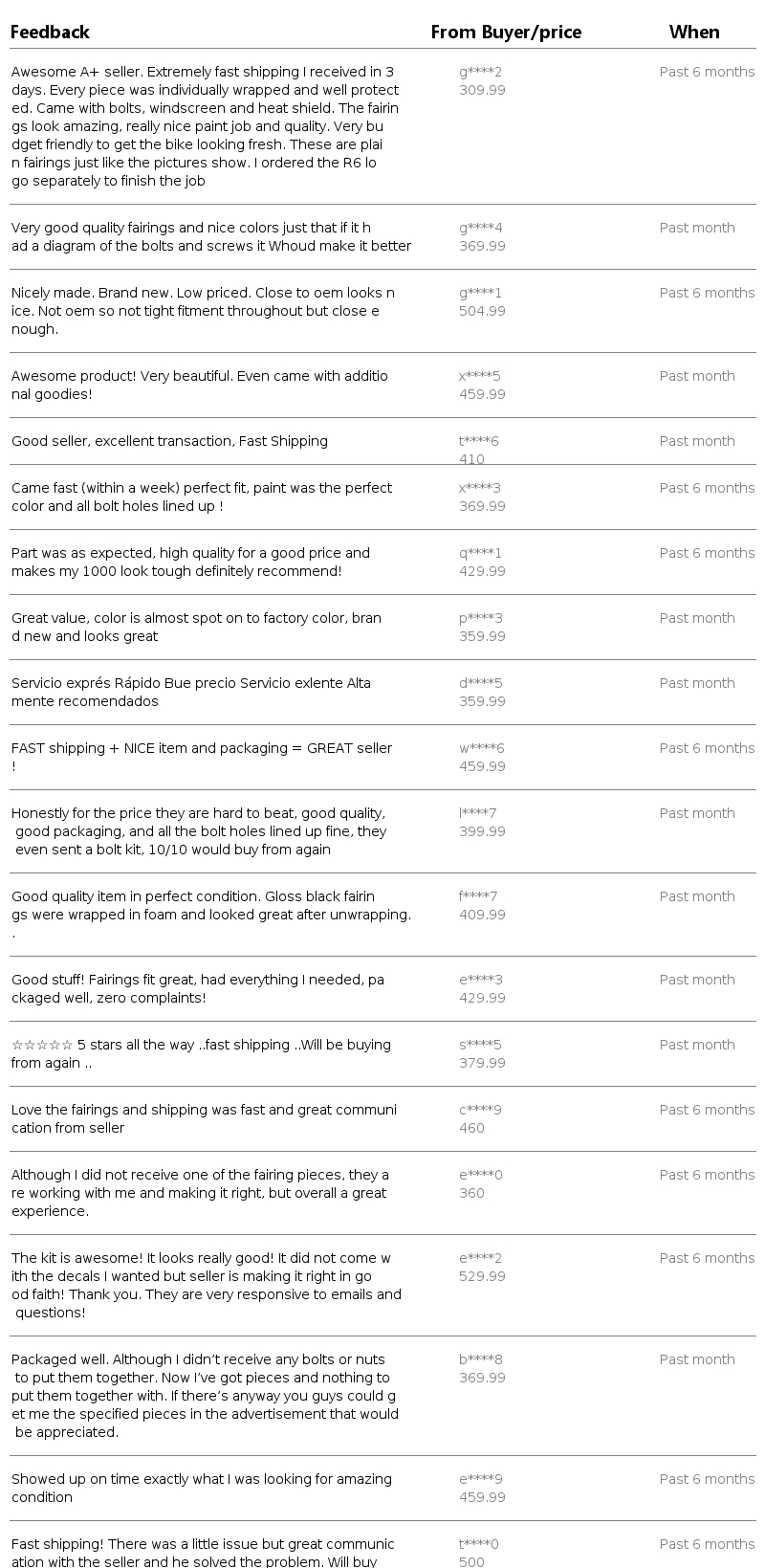Select the 'Gloss black fairings' review text
765x1568 pixels.
pos(210,905)
